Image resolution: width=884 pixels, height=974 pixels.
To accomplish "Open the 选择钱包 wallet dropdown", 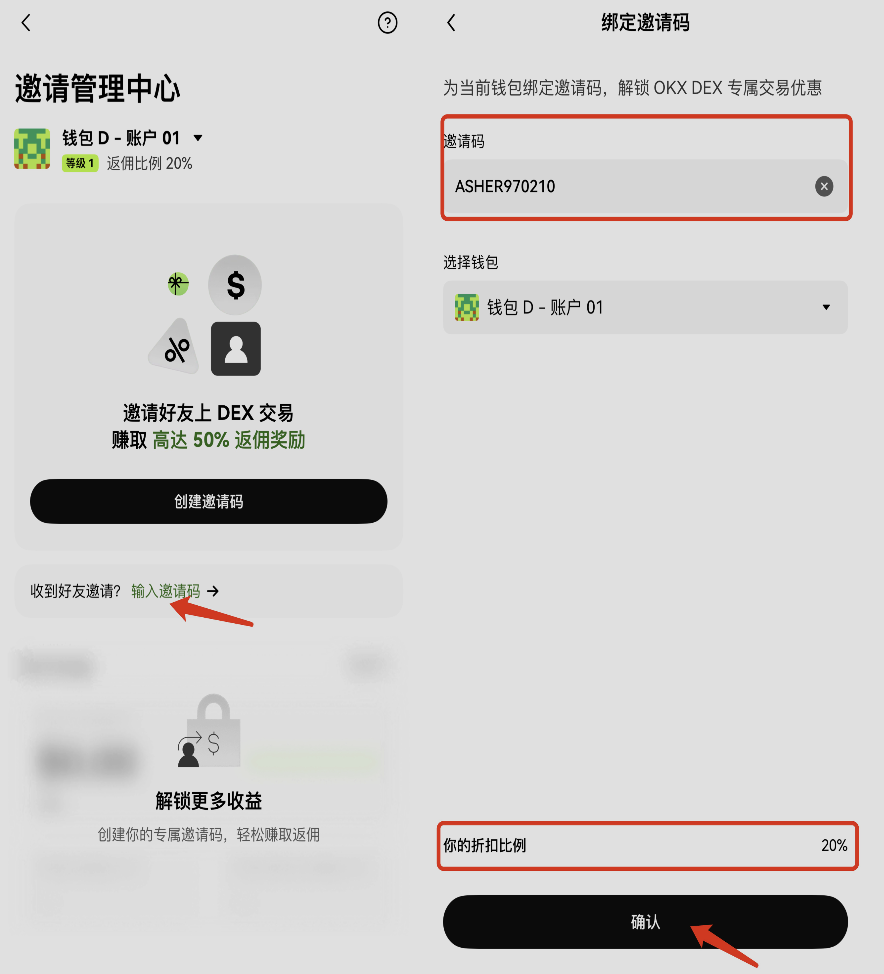I will pos(645,307).
